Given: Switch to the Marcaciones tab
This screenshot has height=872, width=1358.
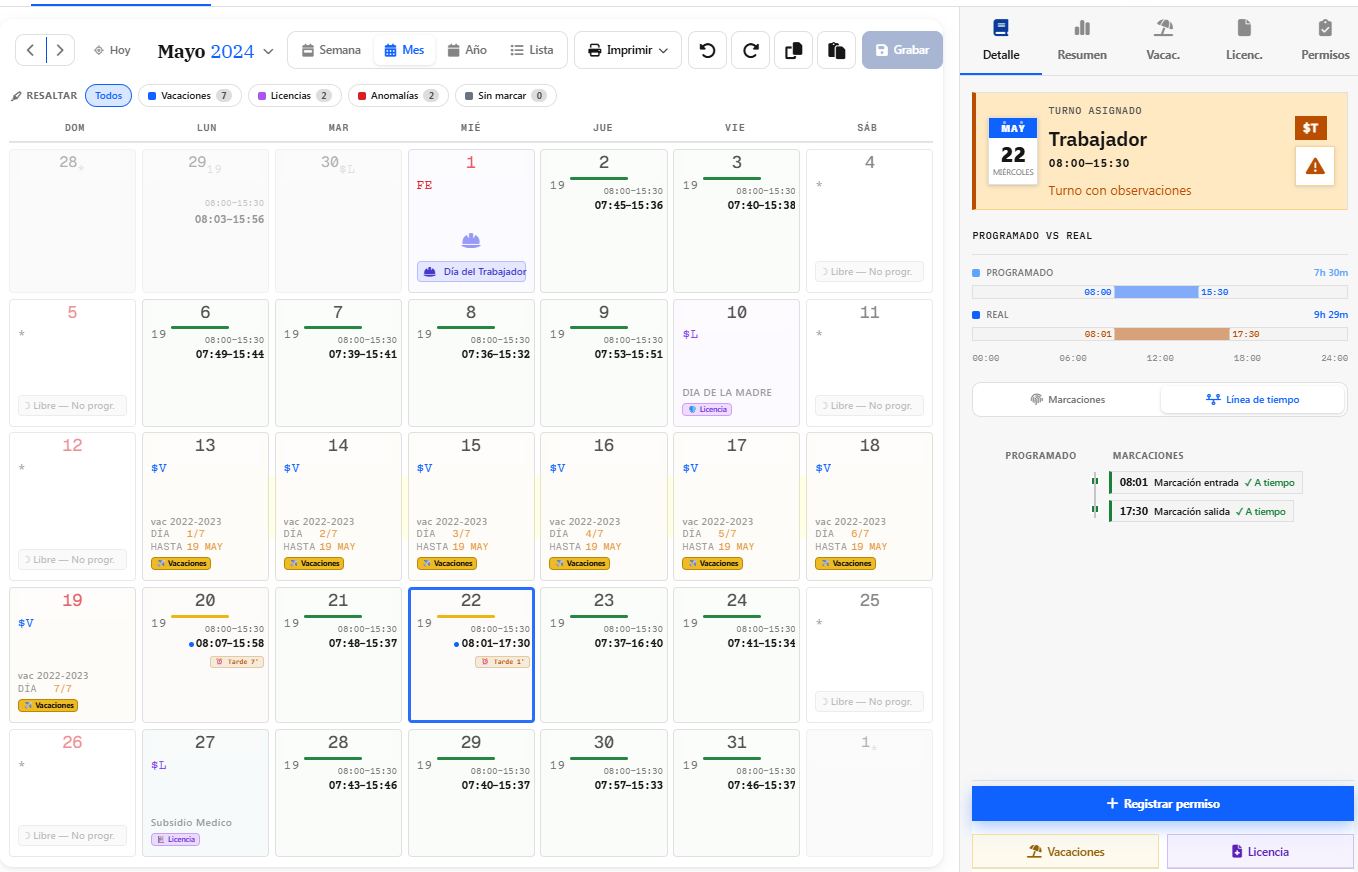Looking at the screenshot, I should (1067, 399).
